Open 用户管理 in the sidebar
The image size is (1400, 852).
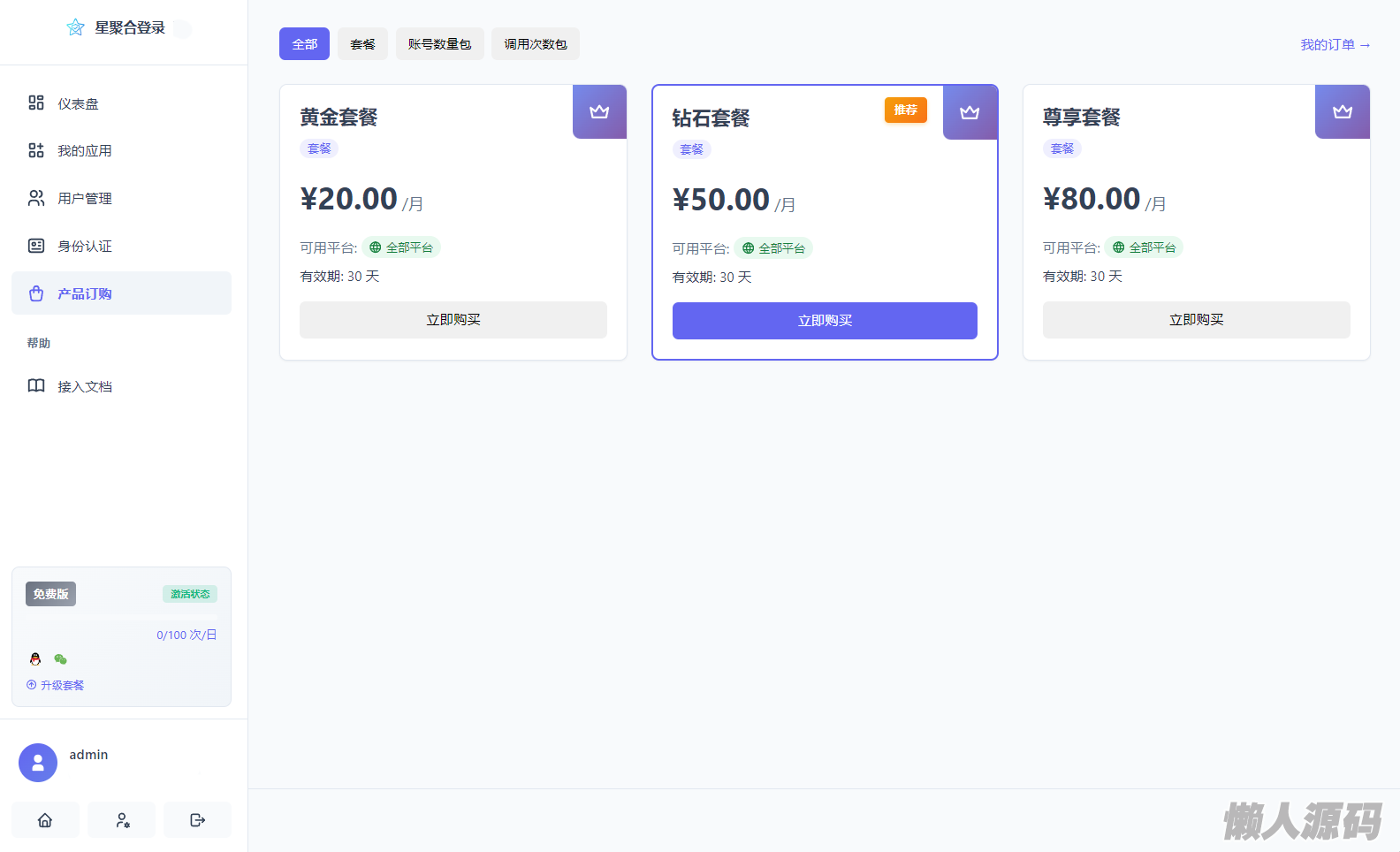(84, 199)
